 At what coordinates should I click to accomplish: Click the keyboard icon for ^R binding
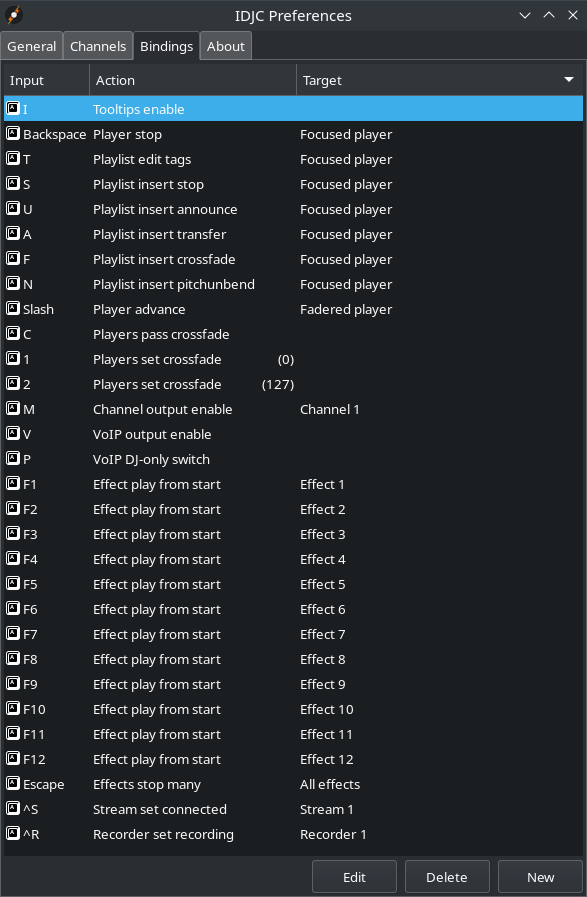(x=13, y=834)
